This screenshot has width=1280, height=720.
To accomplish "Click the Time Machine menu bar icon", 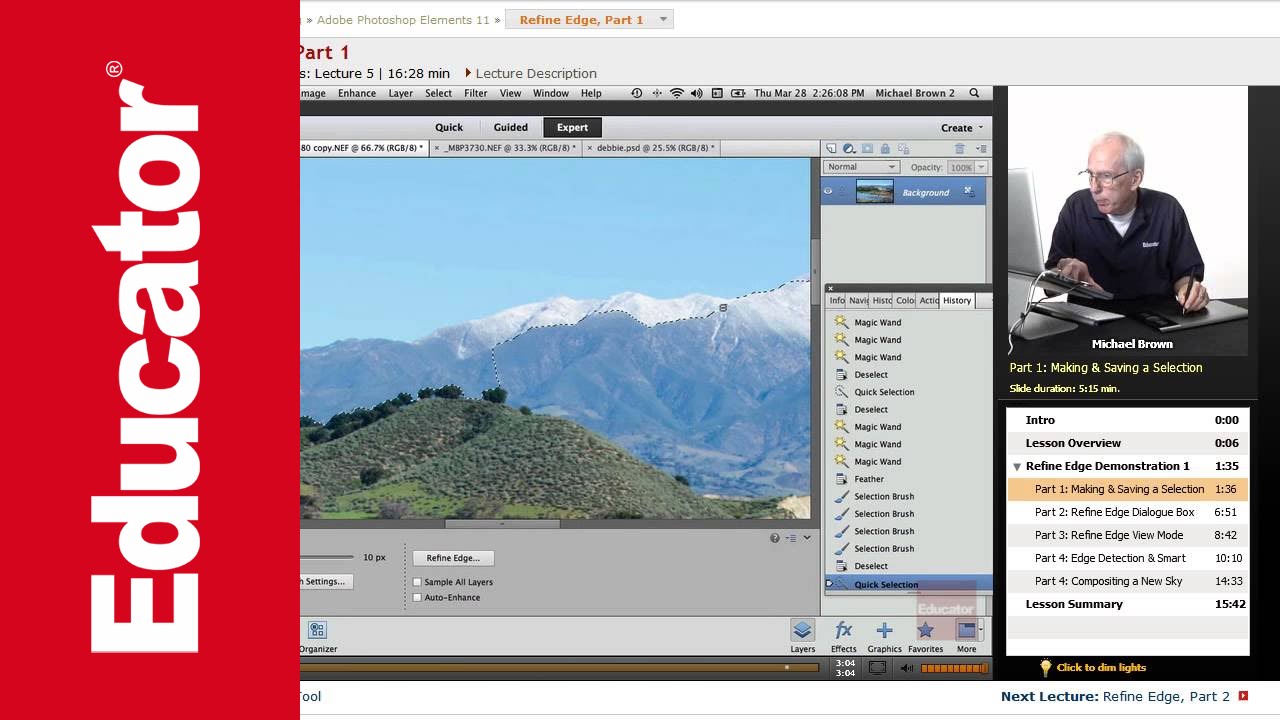I will tap(637, 93).
